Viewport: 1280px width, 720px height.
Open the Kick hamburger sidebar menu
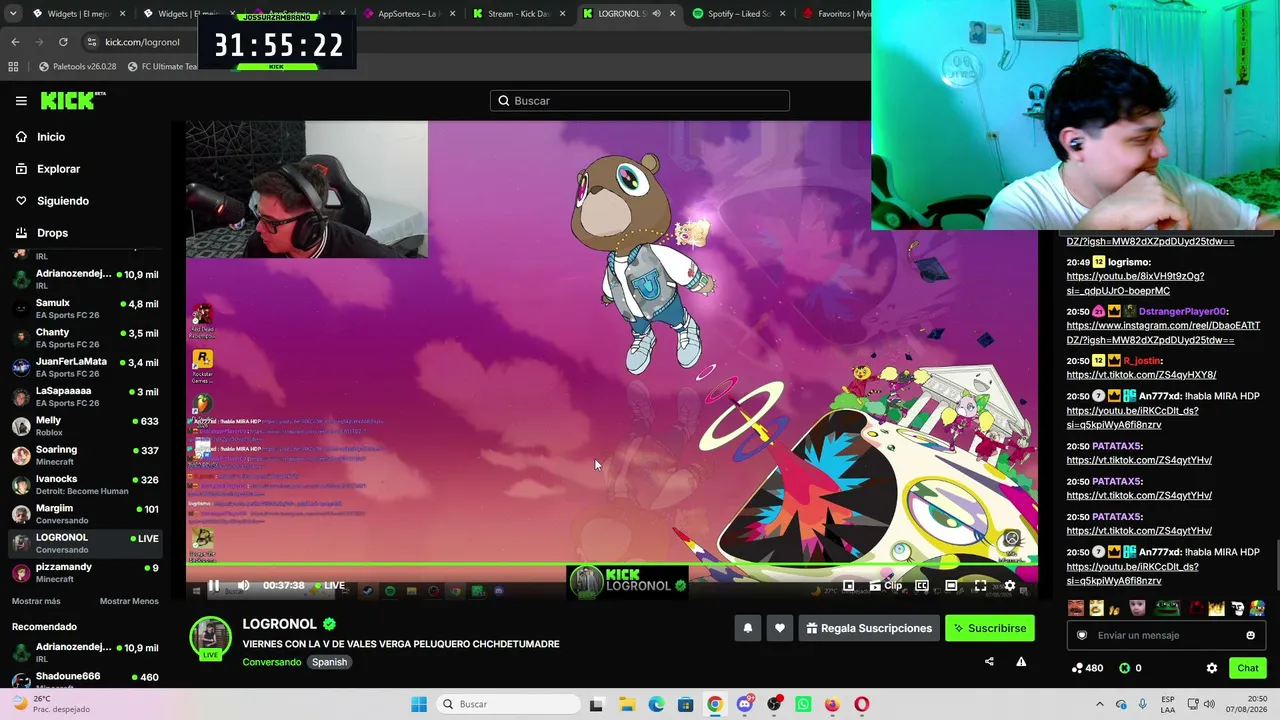coord(21,100)
